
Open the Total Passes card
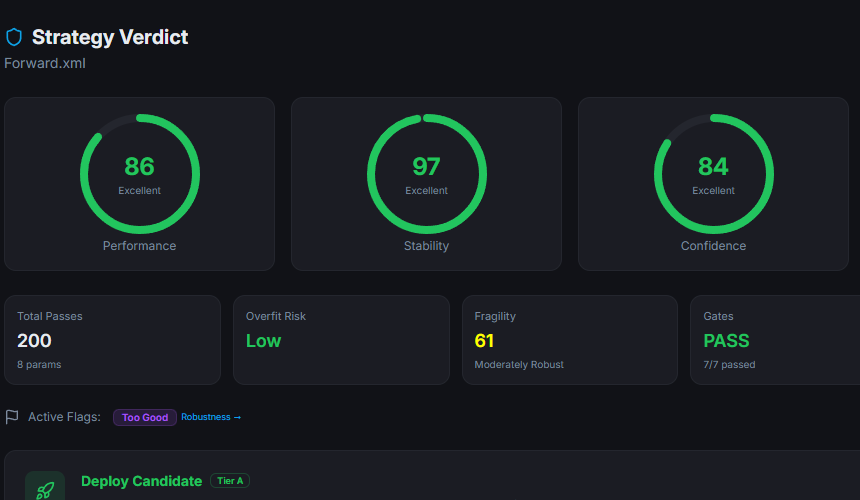pyautogui.click(x=112, y=340)
